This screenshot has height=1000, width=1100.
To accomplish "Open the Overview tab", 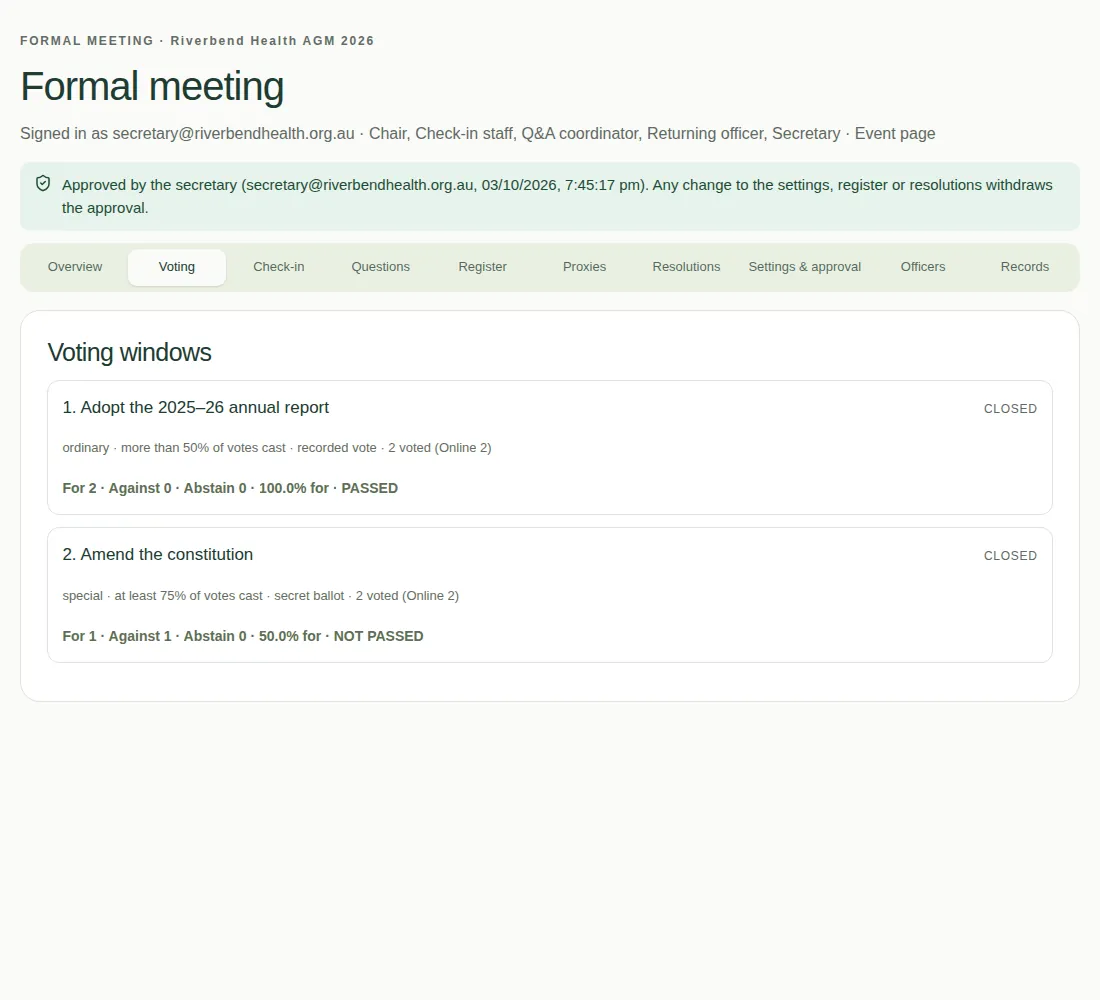I will coord(75,267).
